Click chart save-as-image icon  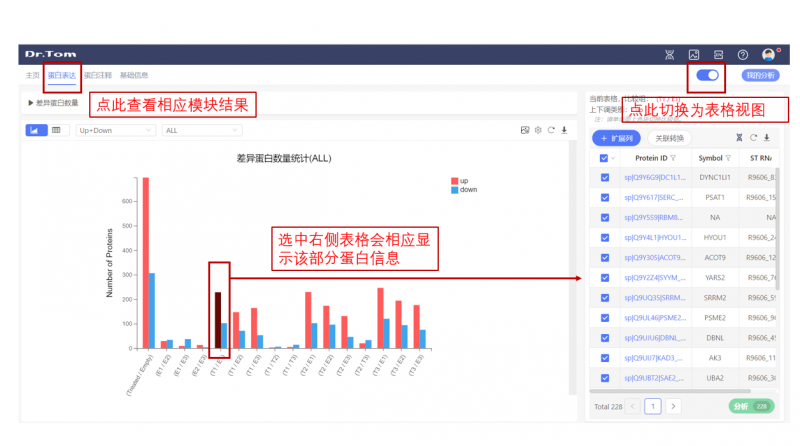[525, 130]
